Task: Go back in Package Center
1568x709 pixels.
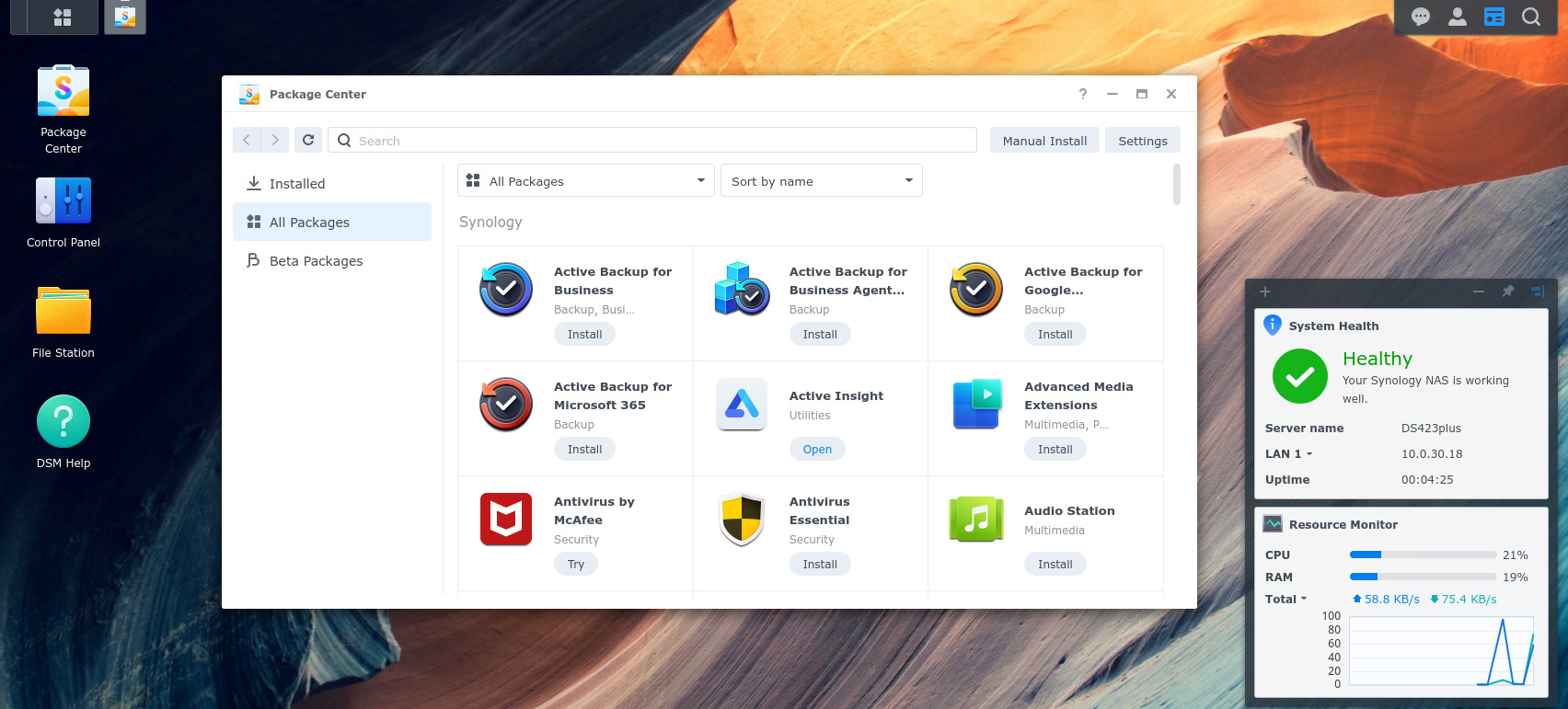Action: point(247,140)
